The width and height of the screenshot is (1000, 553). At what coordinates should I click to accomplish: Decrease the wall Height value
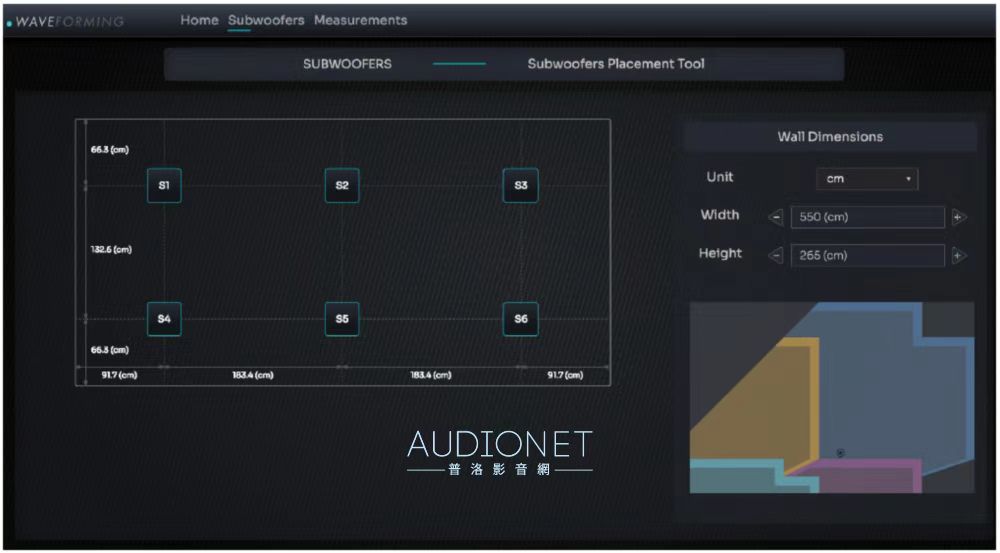(776, 256)
